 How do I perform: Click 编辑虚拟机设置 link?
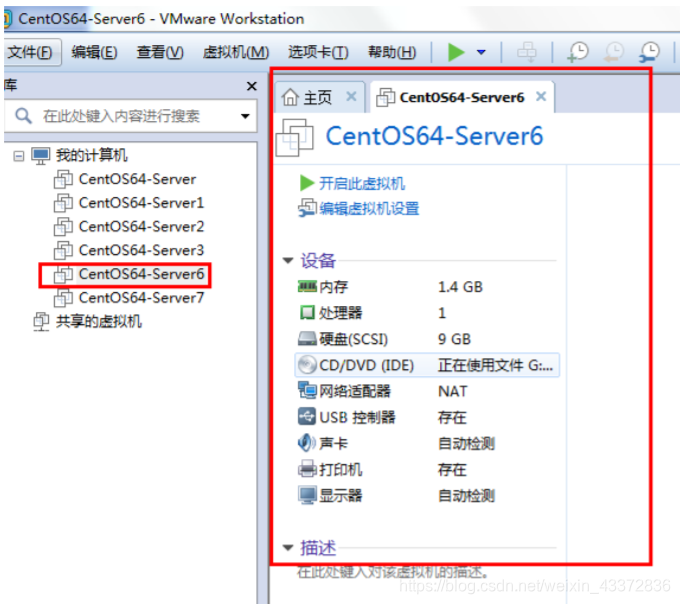click(369, 209)
